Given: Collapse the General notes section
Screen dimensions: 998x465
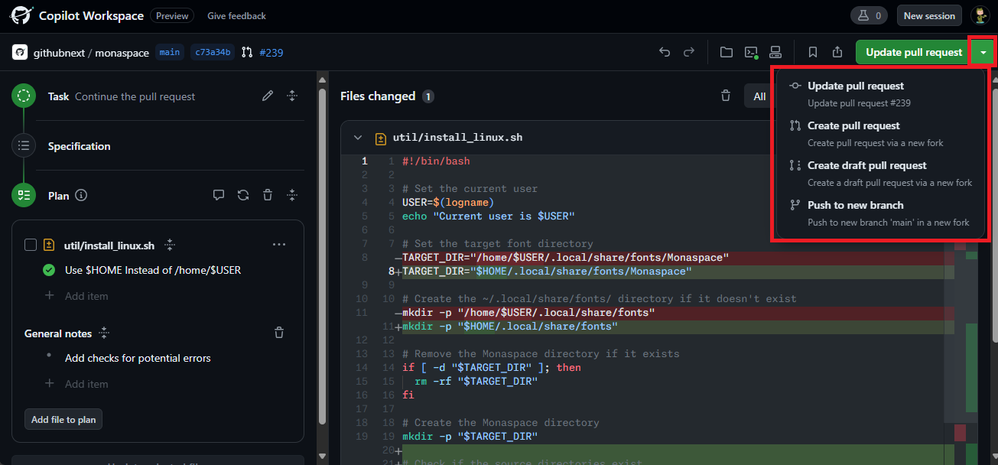Looking at the screenshot, I should coord(104,333).
